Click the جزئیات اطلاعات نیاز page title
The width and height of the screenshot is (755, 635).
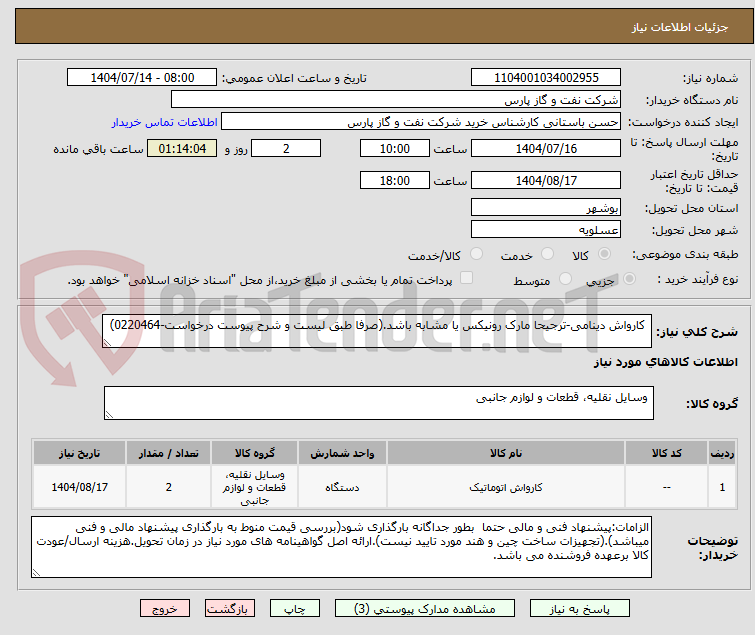click(679, 27)
